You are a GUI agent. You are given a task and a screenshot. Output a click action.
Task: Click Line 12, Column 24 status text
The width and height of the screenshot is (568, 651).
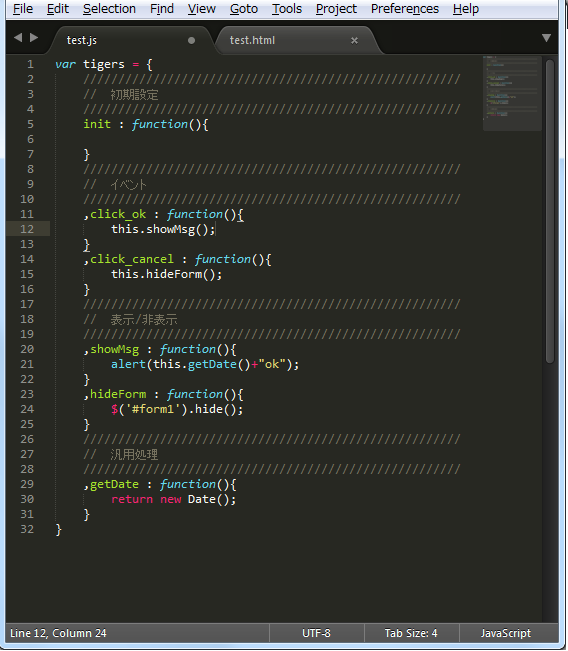click(58, 633)
